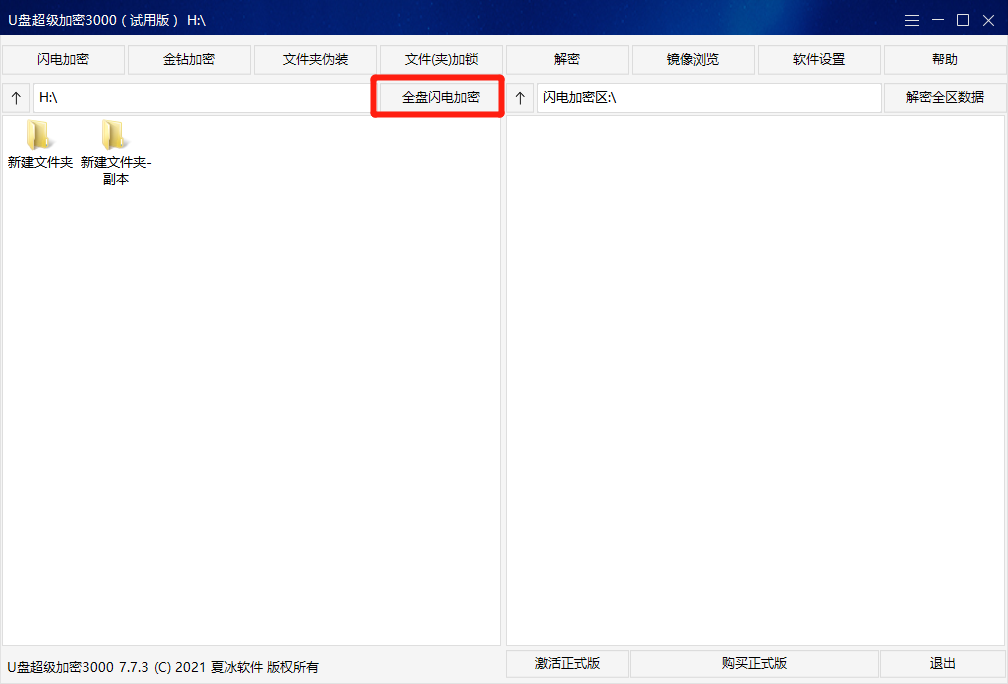1008x684 pixels.
Task: Select 文件(夹)加锁 file locking
Action: tap(440, 59)
